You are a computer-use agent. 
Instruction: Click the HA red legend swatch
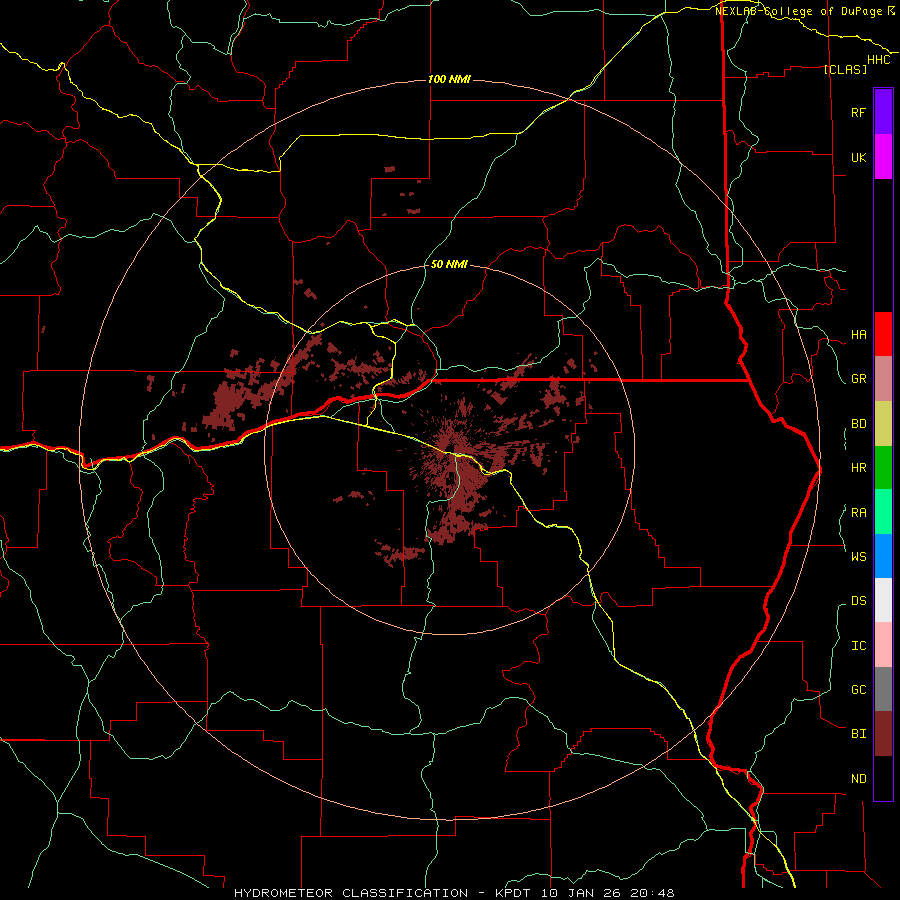(883, 334)
